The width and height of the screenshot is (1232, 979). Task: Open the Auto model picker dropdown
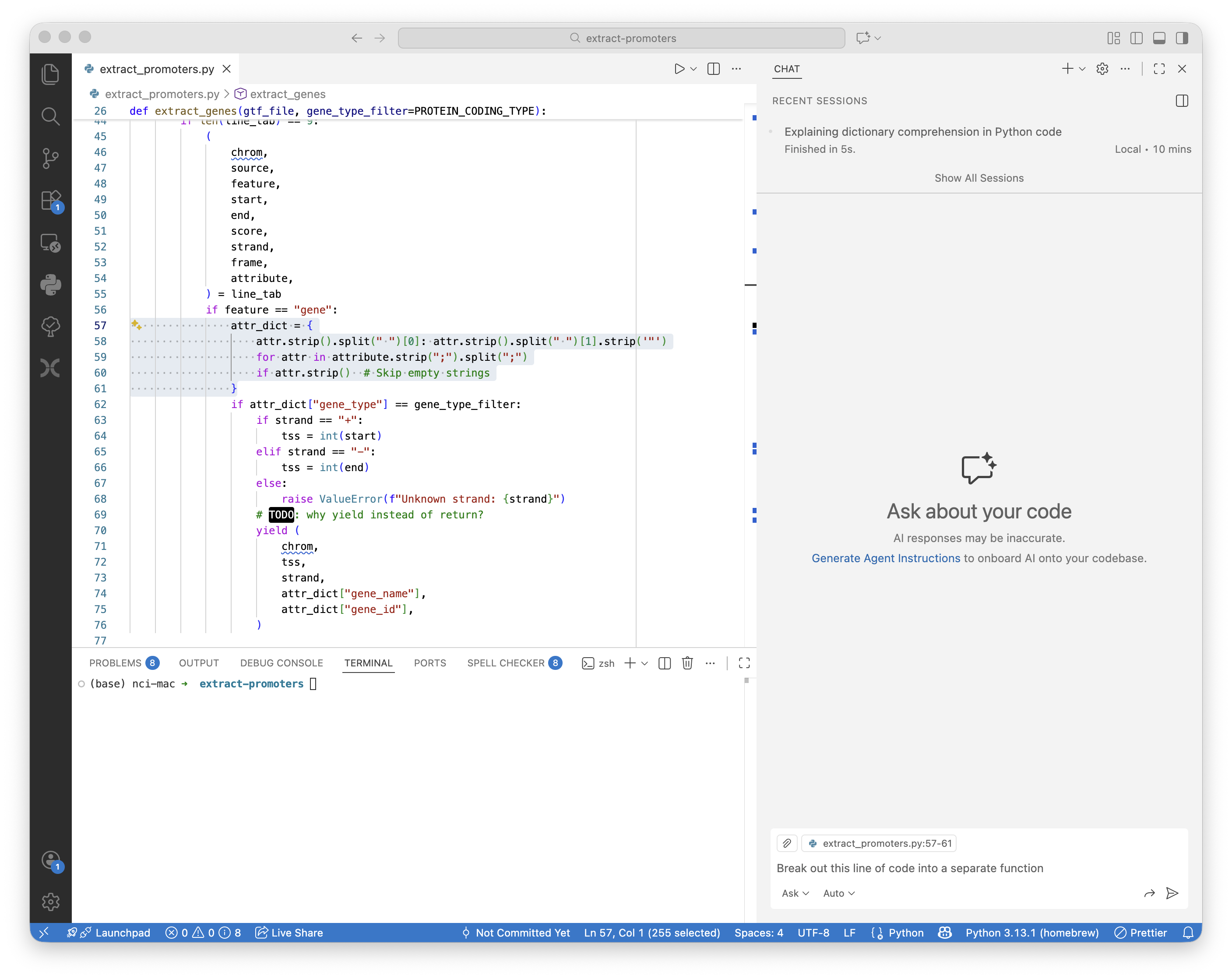(x=838, y=893)
